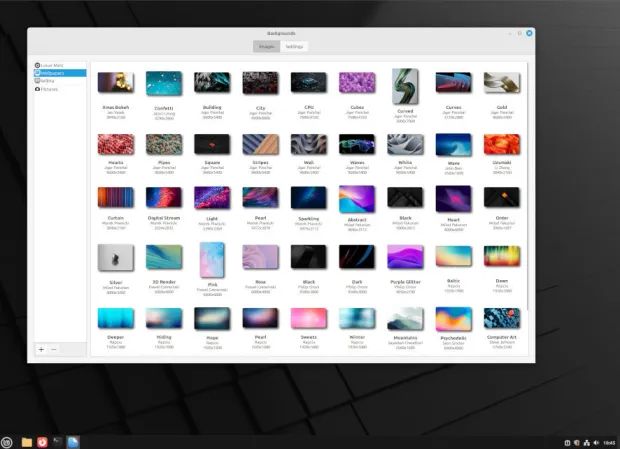Pick the 3D Render wallpaper

click(164, 257)
